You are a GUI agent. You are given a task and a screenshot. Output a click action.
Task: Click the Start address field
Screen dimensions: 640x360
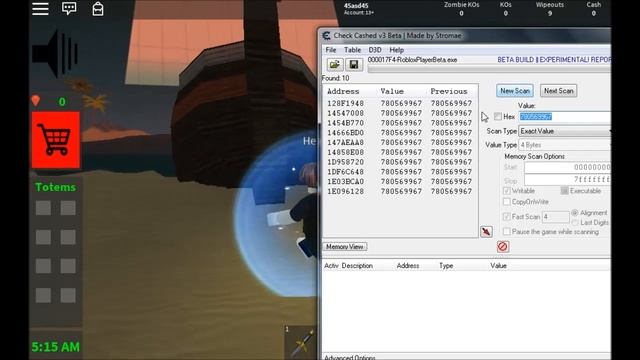(x=567, y=167)
